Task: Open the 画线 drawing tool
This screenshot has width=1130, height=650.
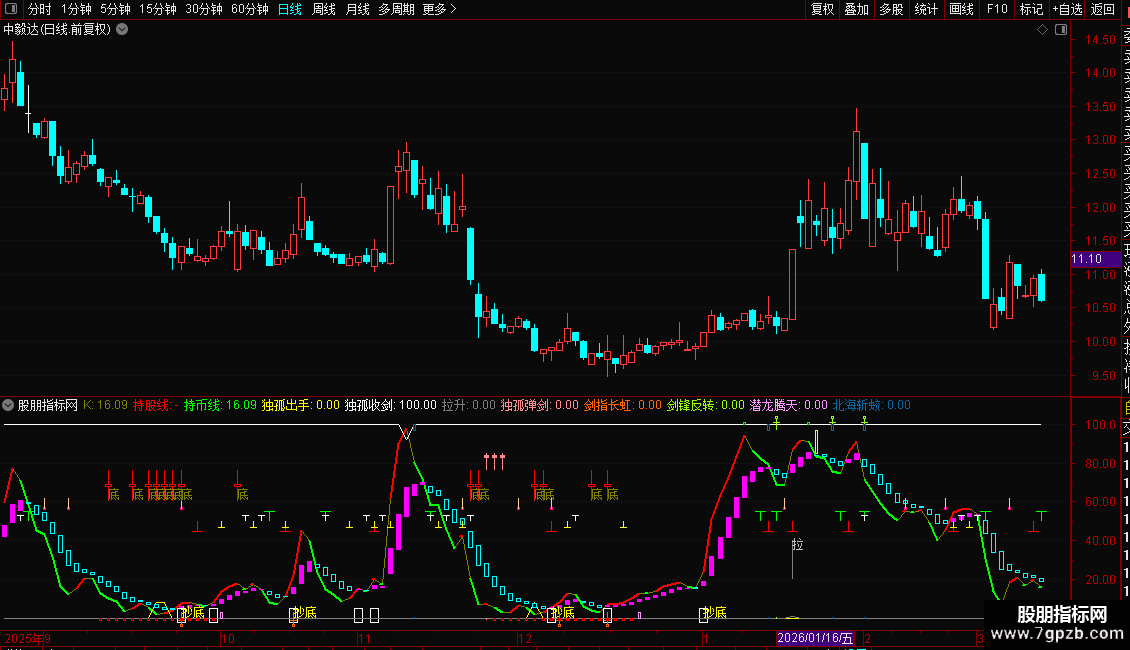Action: click(961, 10)
